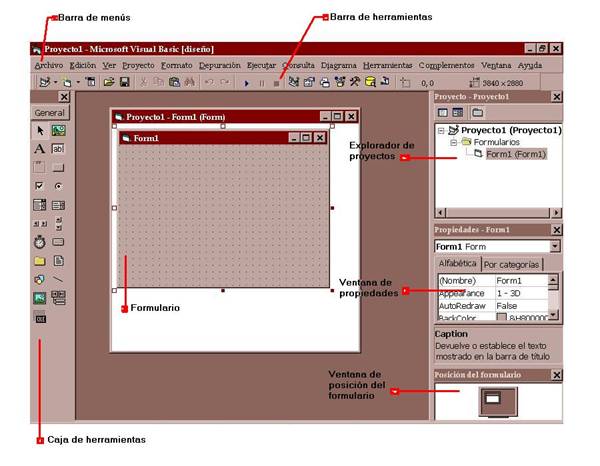Collapse the Formularios folder node
The width and height of the screenshot is (600, 466).
pos(453,143)
